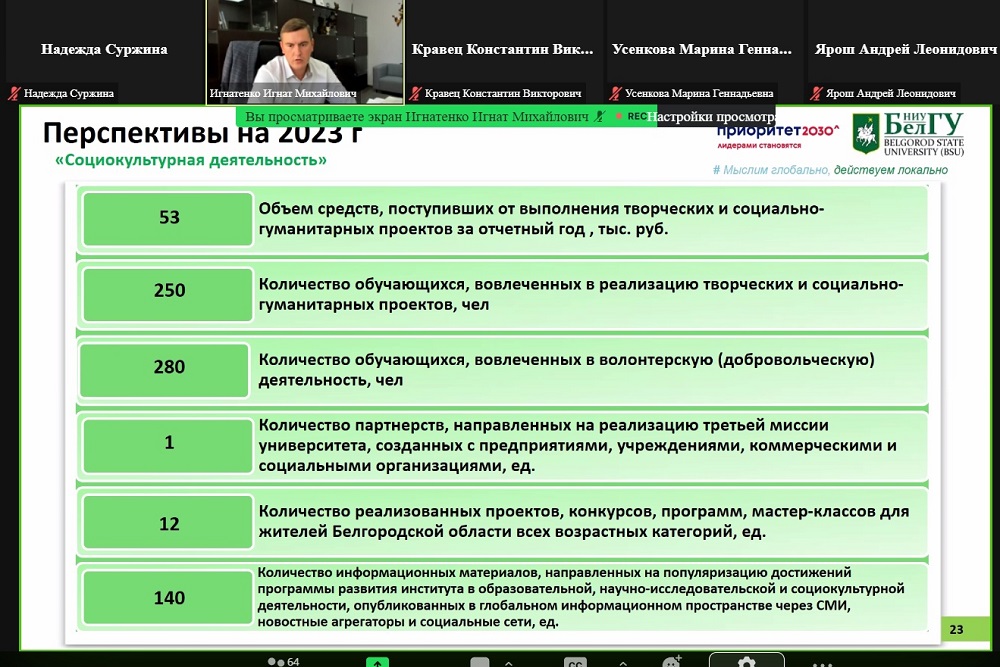The height and width of the screenshot is (667, 1000).
Task: Click the green box with value 140
Action: pyautogui.click(x=168, y=597)
